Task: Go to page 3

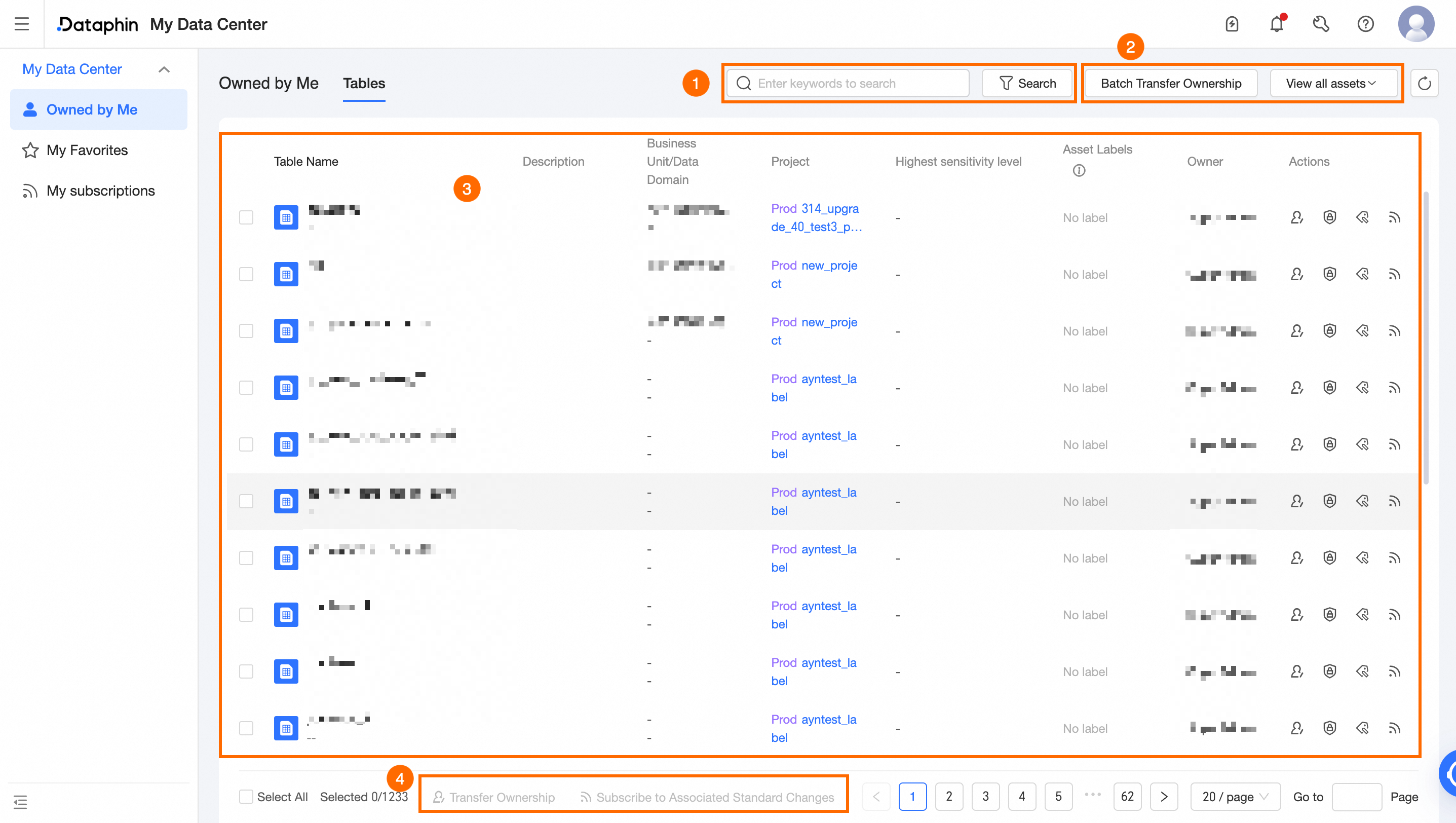Action: click(x=985, y=797)
